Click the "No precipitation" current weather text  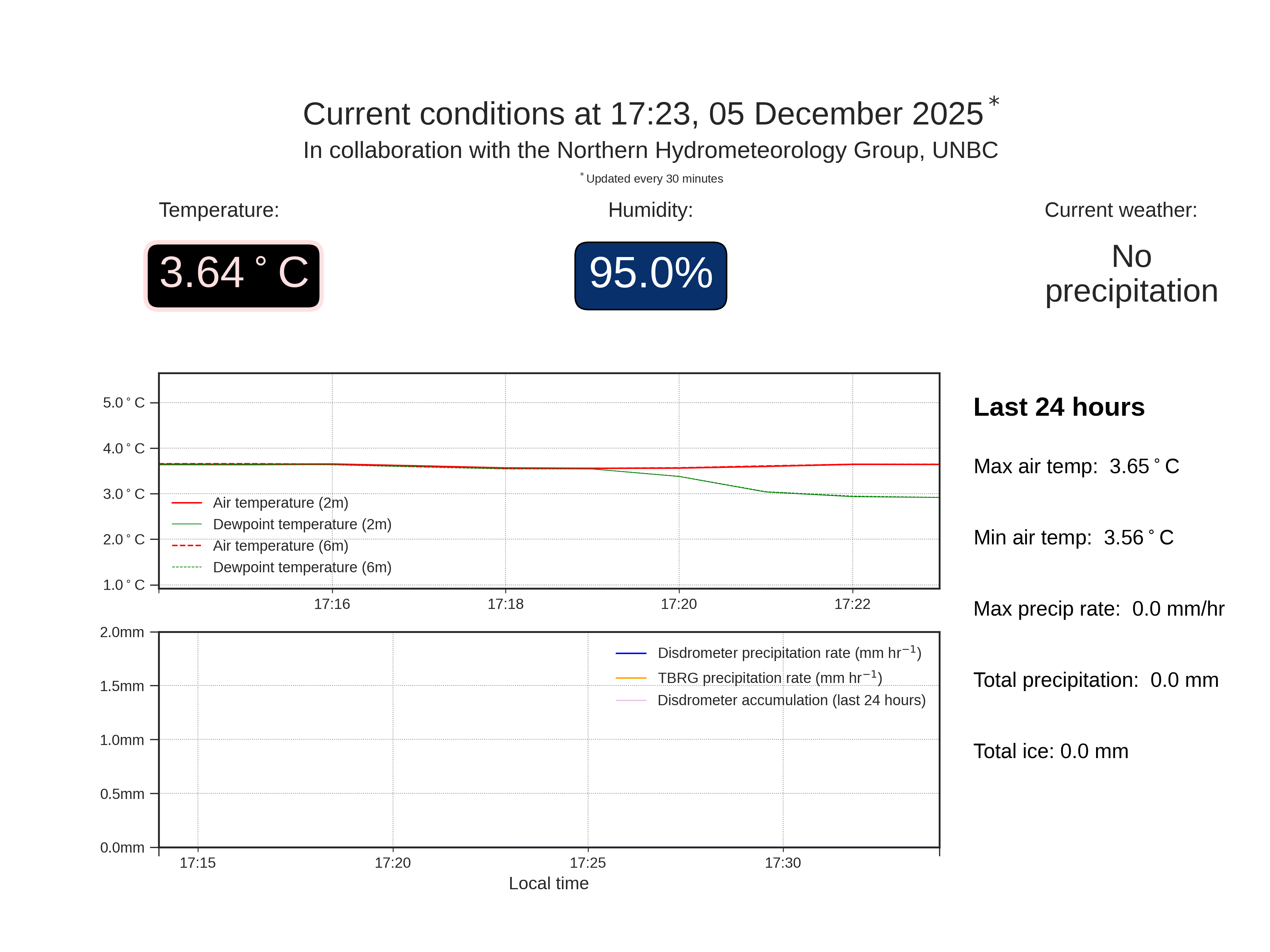[x=1131, y=273]
